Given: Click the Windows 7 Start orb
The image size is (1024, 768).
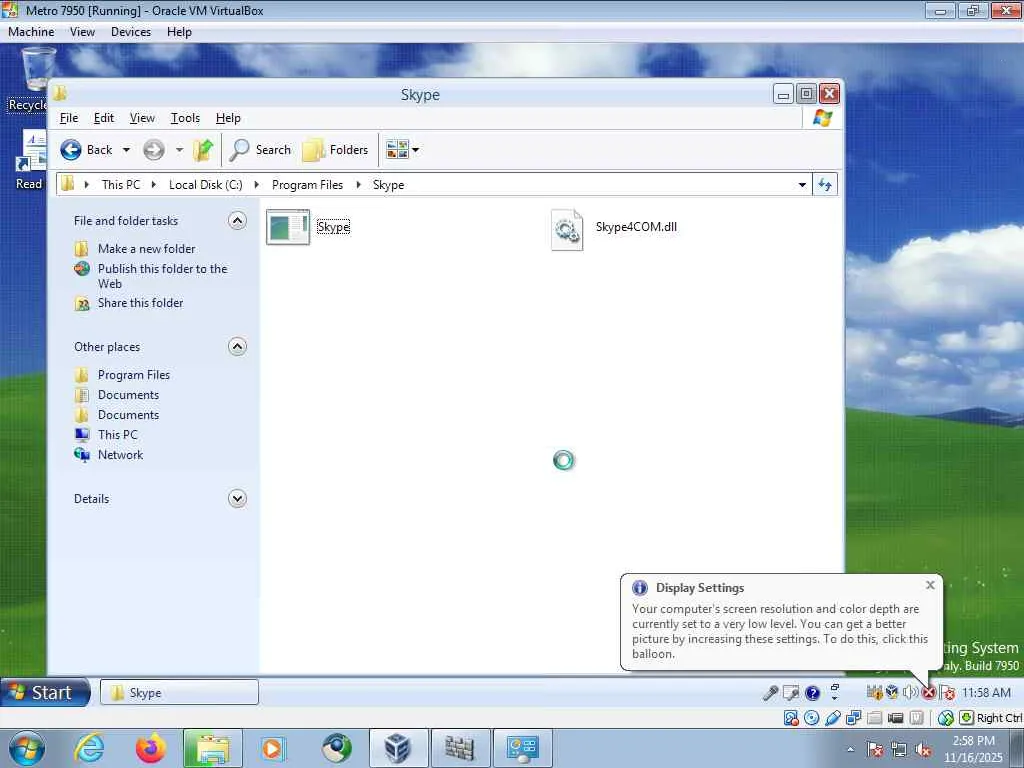Looking at the screenshot, I should 26,748.
